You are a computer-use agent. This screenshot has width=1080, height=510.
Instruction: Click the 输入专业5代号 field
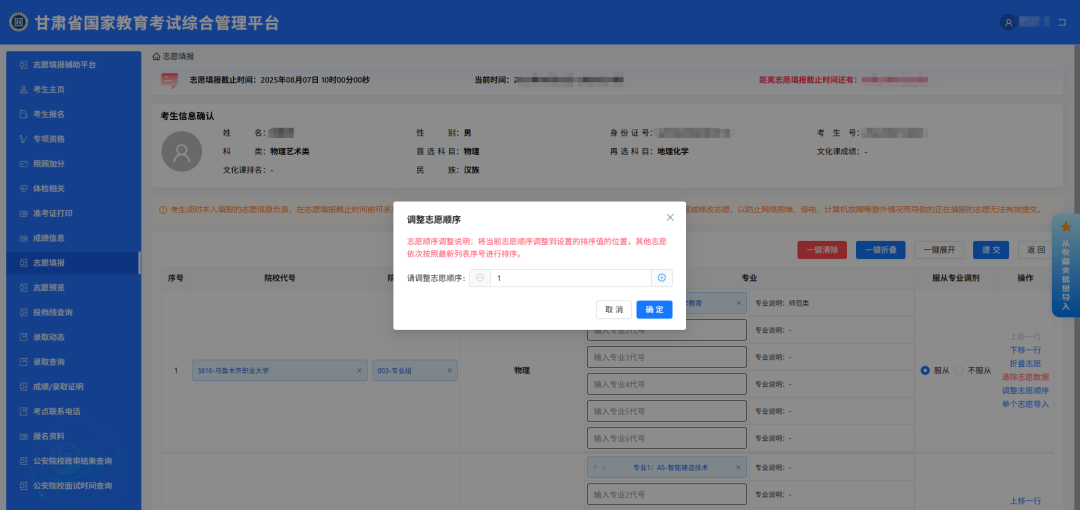pos(667,411)
